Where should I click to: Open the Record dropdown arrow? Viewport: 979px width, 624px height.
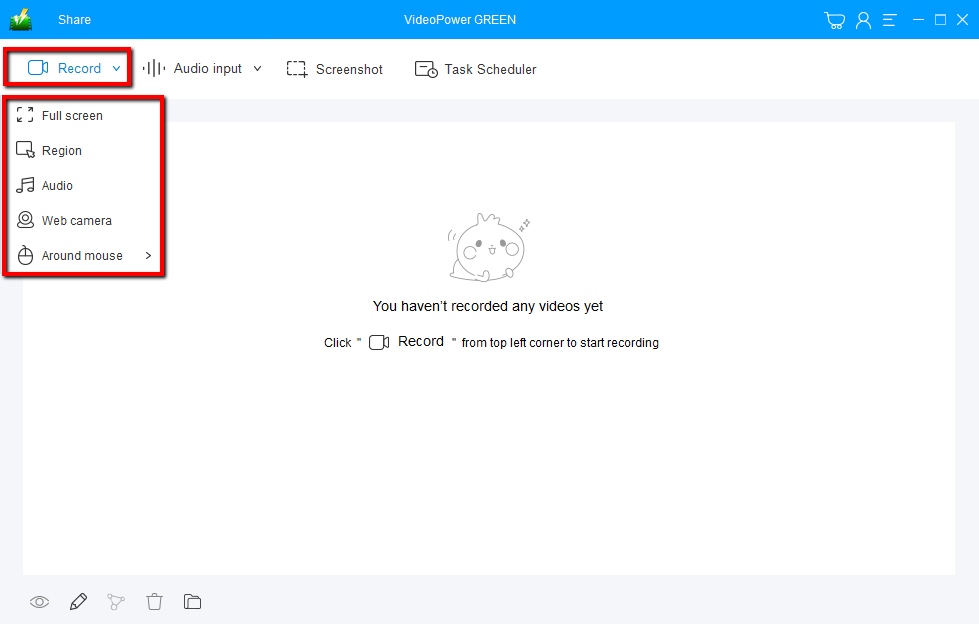coord(117,67)
